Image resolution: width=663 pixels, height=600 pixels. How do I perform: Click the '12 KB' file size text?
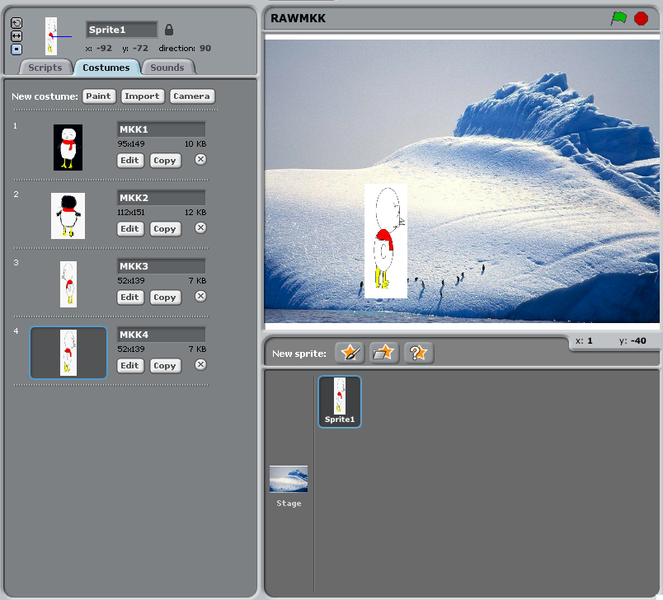point(195,213)
